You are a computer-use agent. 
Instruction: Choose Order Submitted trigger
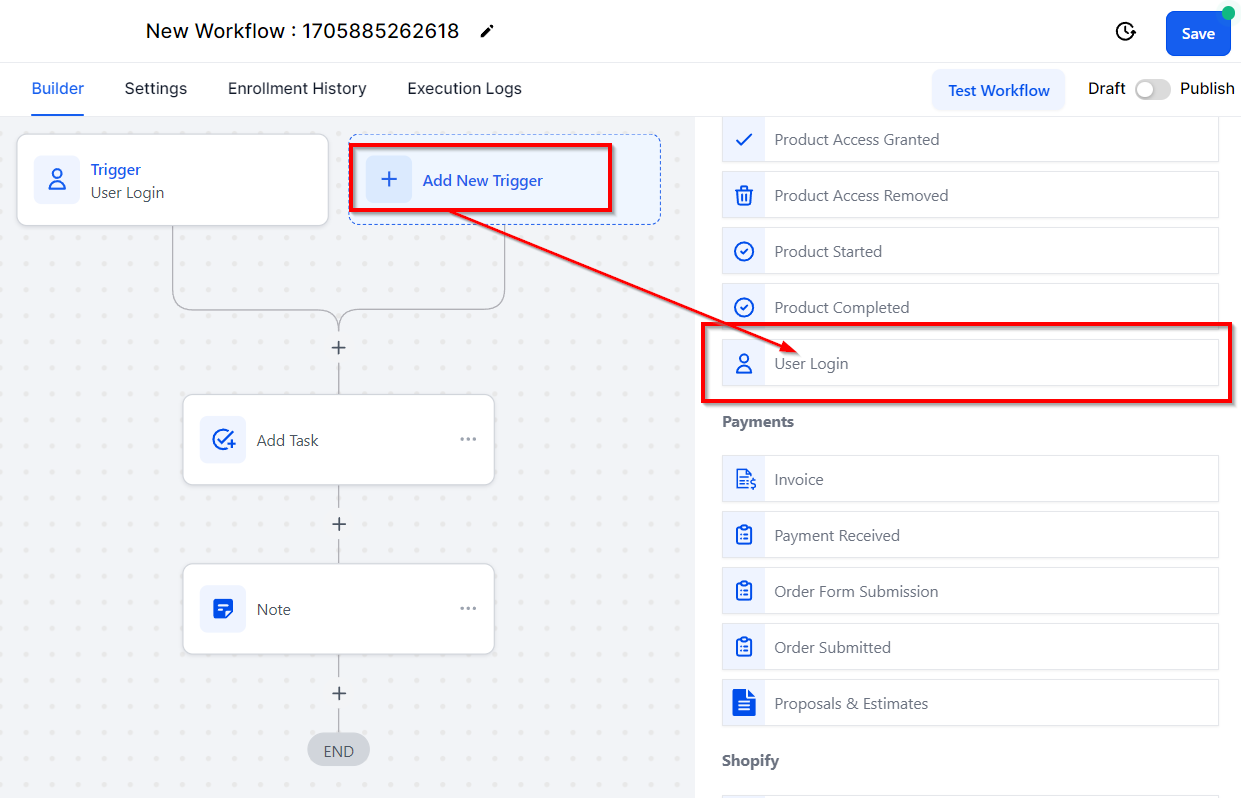[x=970, y=648]
